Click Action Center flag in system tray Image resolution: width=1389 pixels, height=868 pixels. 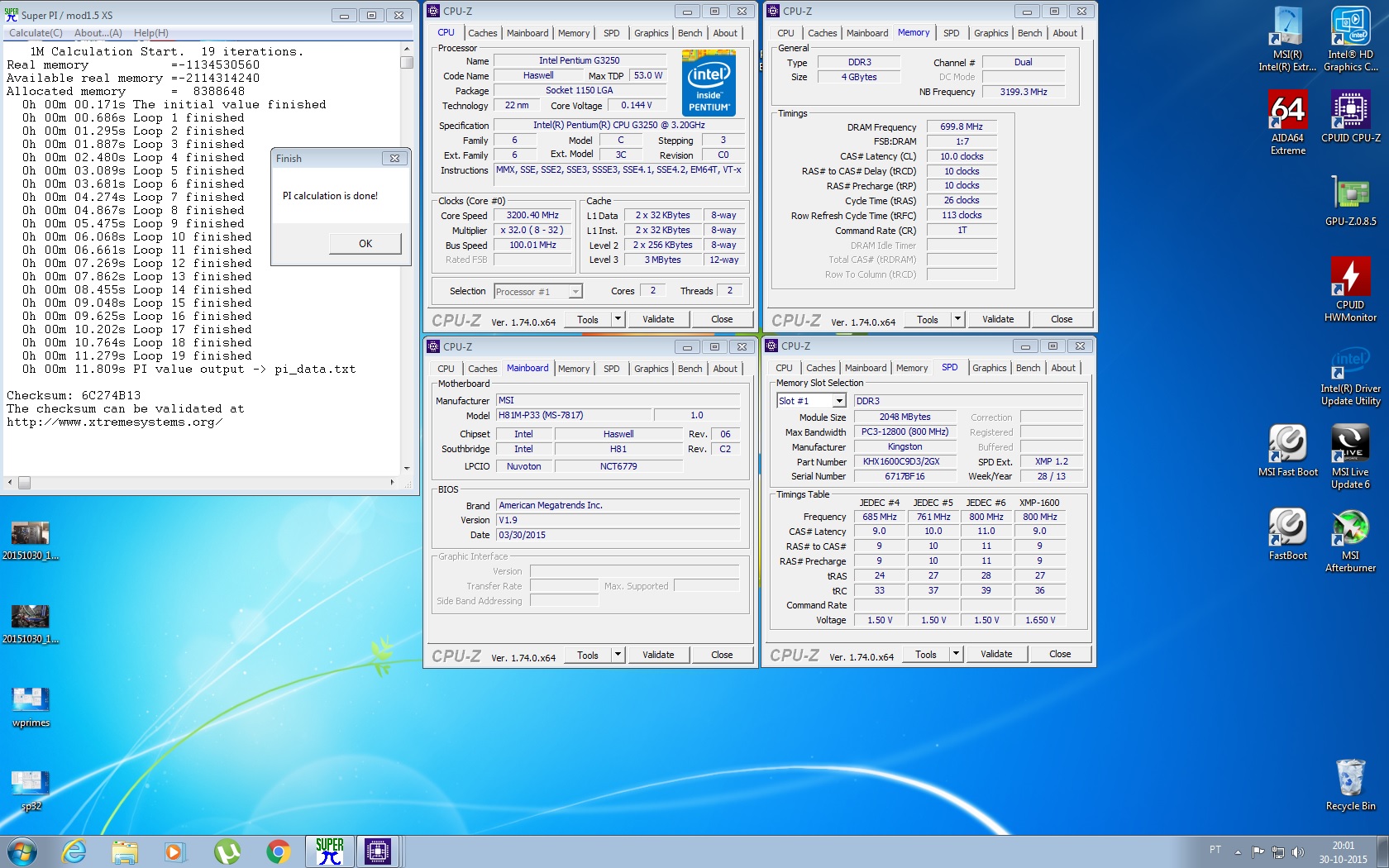tap(1258, 851)
